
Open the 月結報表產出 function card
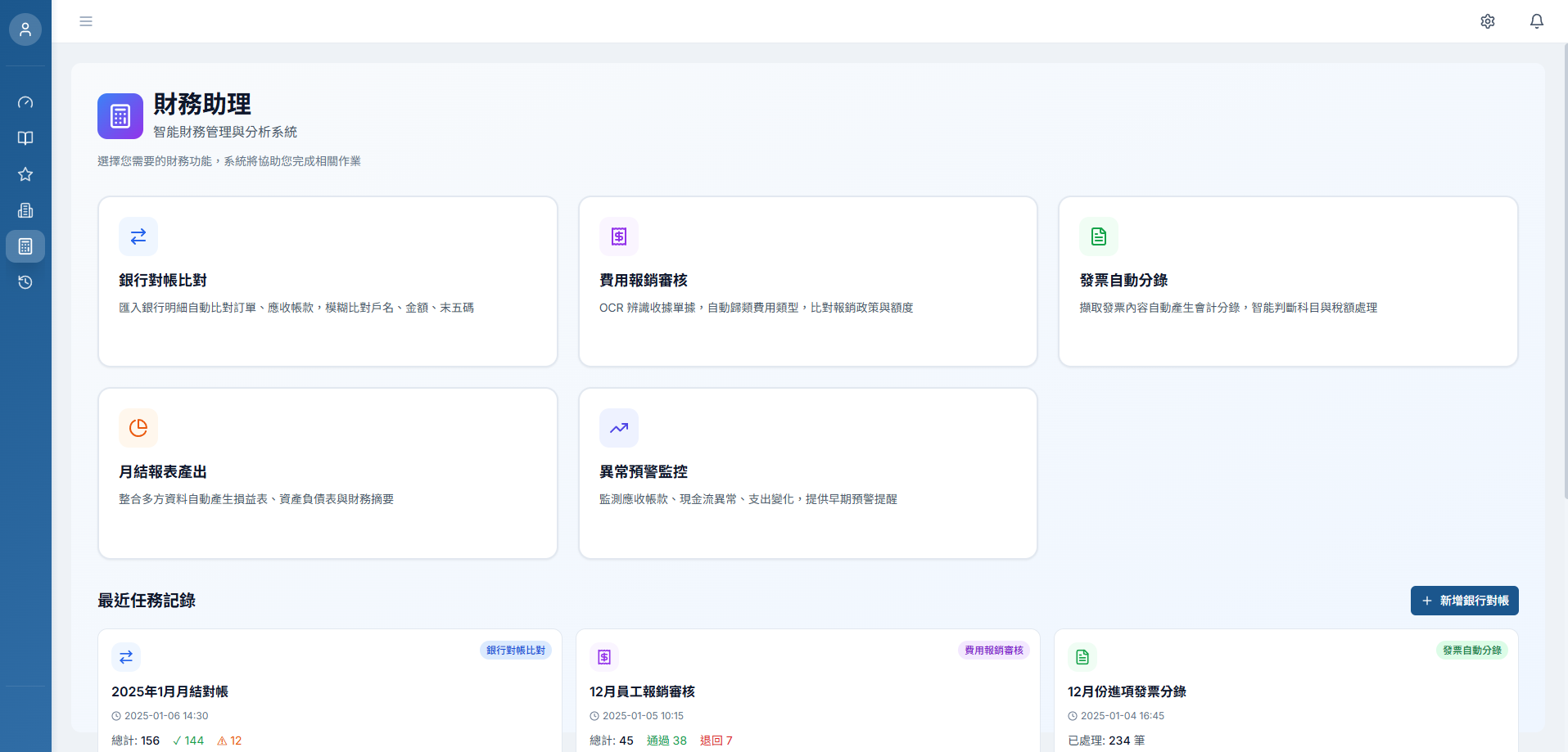pos(328,473)
